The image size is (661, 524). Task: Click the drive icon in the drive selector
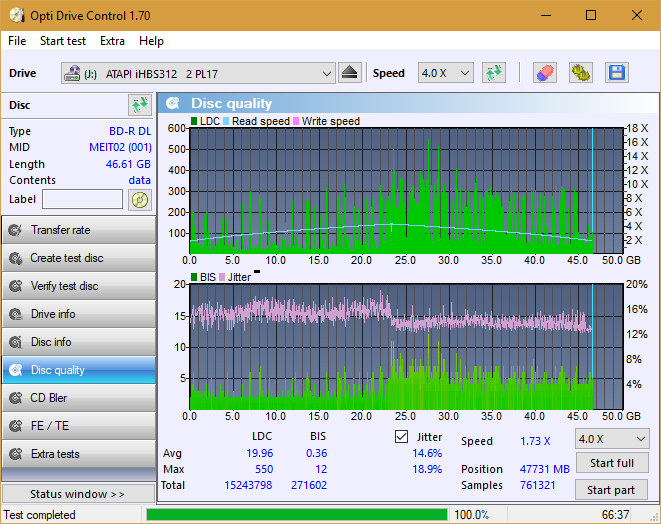pyautogui.click(x=72, y=73)
